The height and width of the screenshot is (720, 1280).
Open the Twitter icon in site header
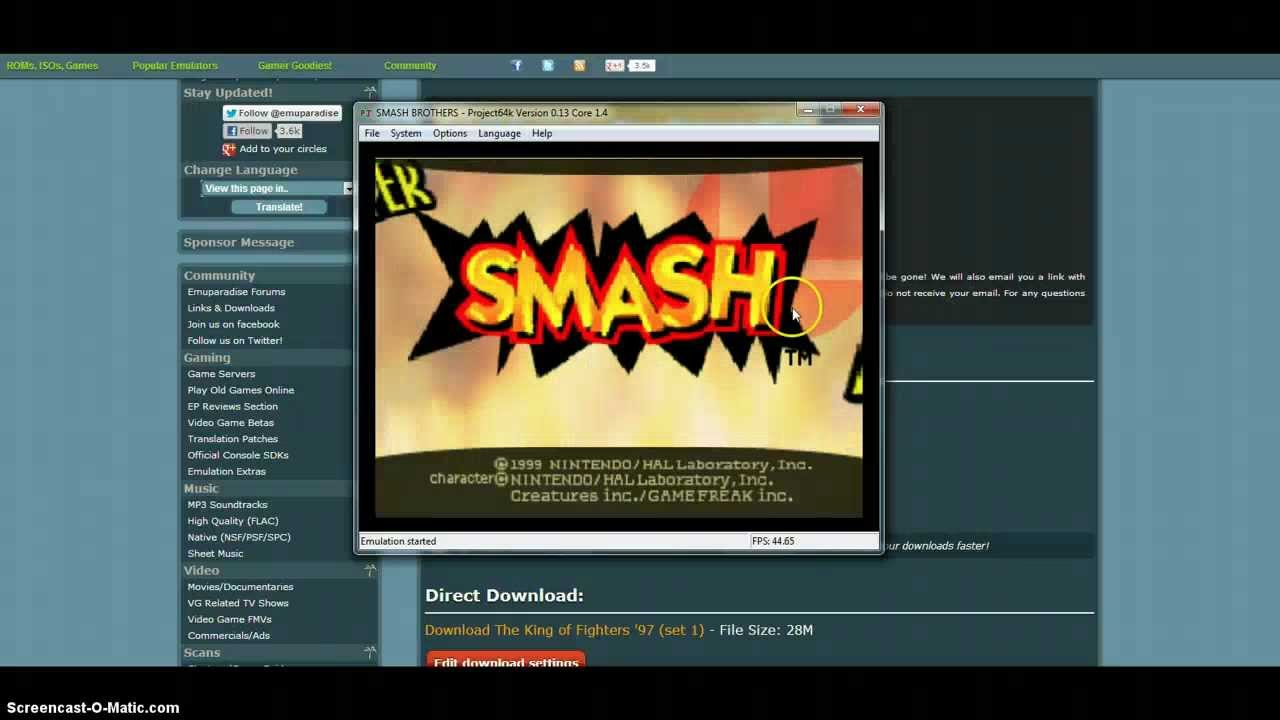click(x=548, y=65)
